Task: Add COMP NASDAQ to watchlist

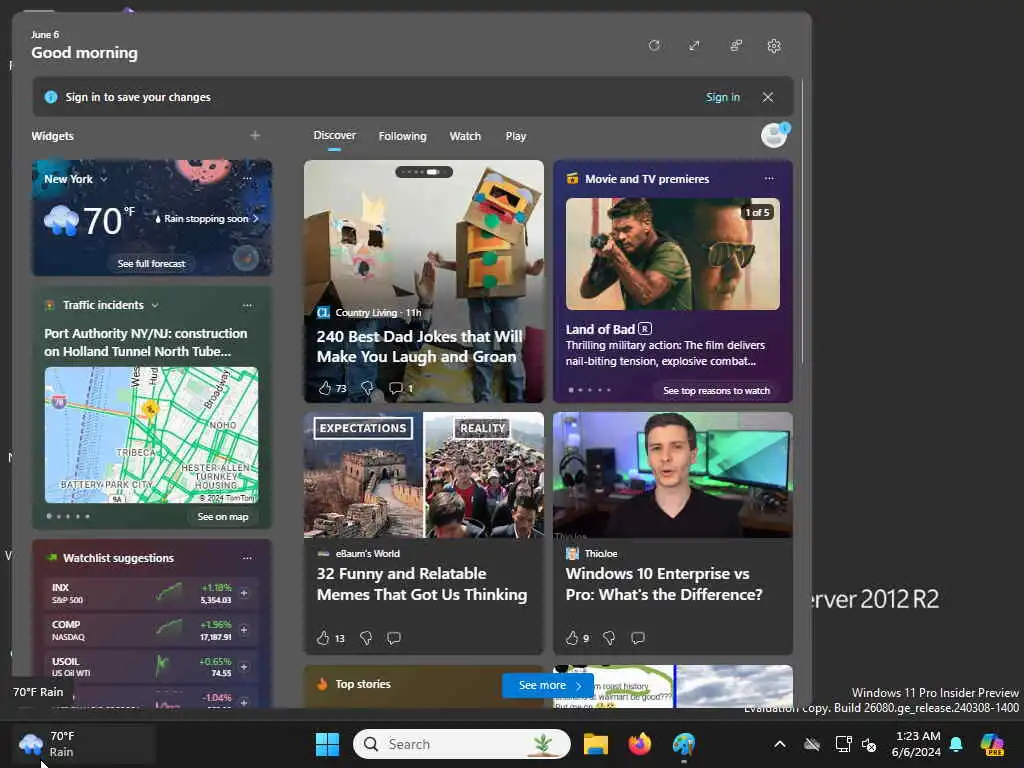Action: 244,630
